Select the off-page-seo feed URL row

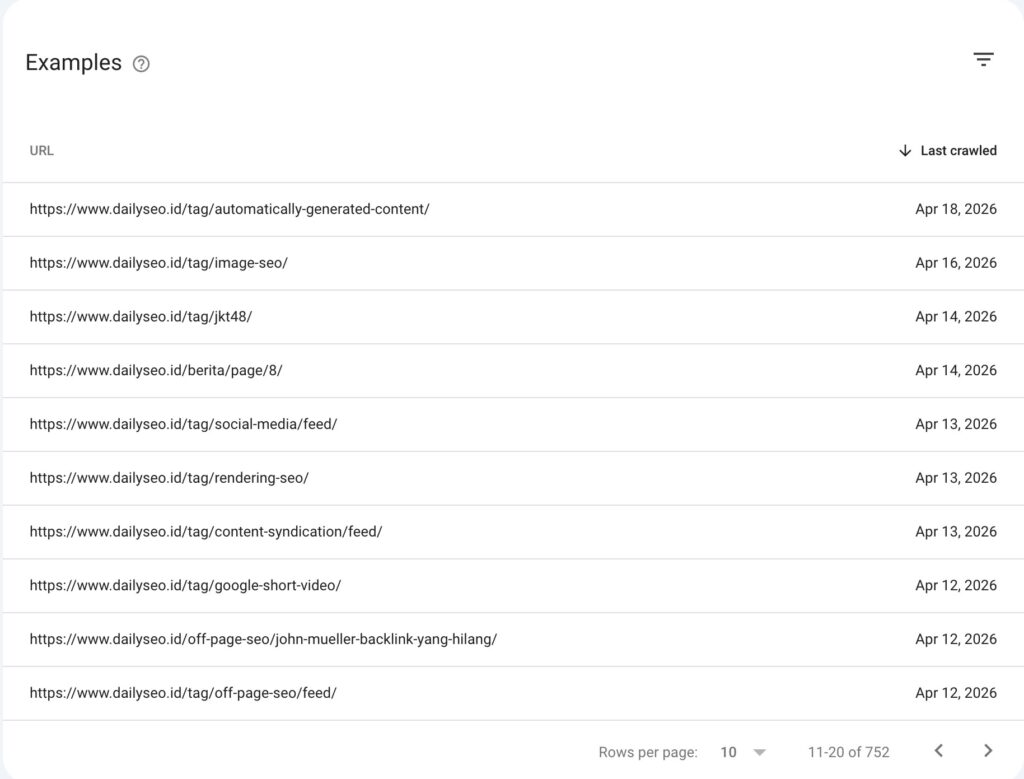pos(513,693)
